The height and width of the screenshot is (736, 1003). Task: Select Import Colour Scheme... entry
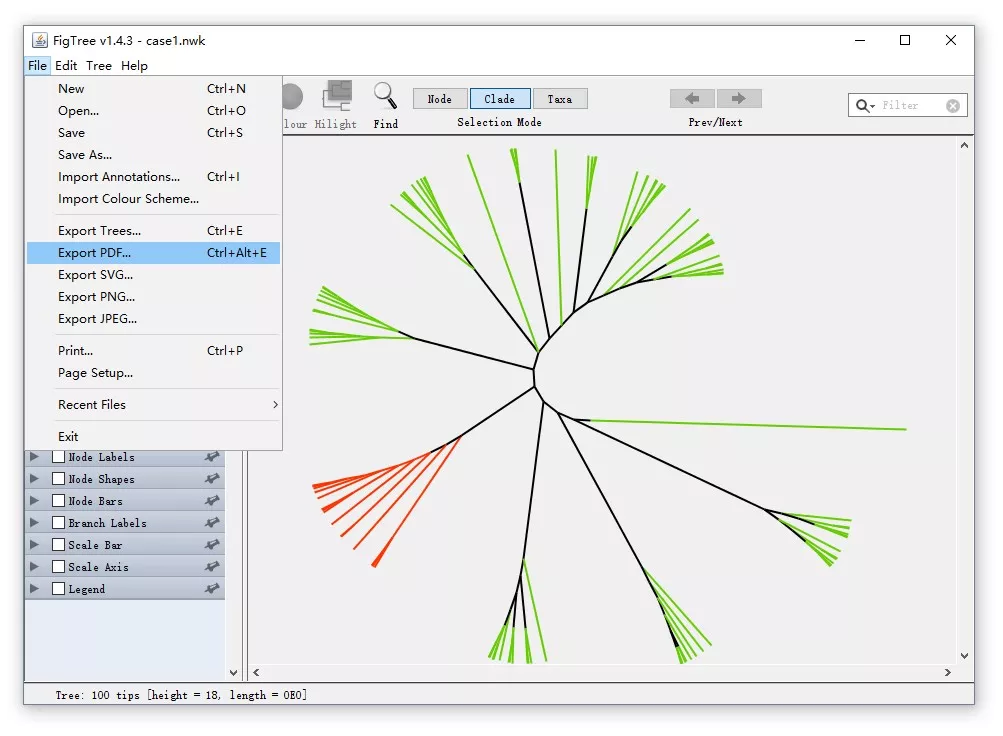tap(154, 199)
